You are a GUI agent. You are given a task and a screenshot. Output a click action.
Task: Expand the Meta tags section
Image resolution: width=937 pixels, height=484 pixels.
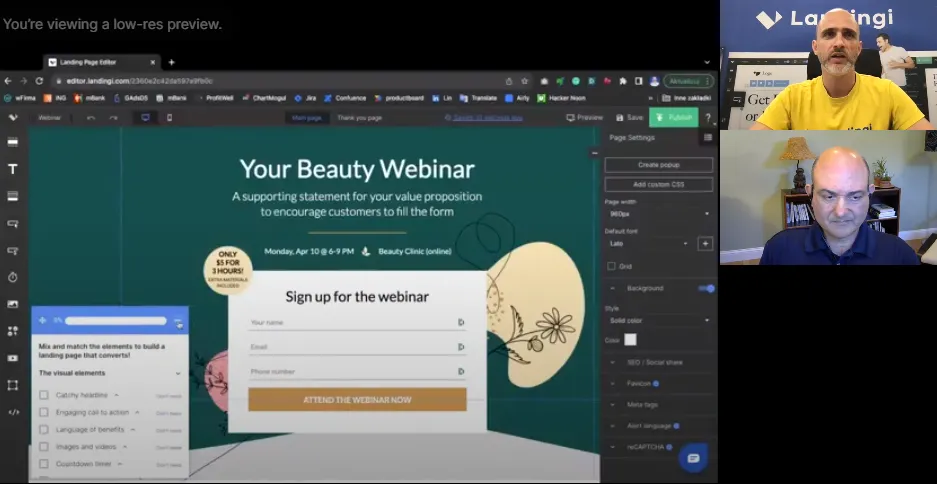click(x=613, y=405)
